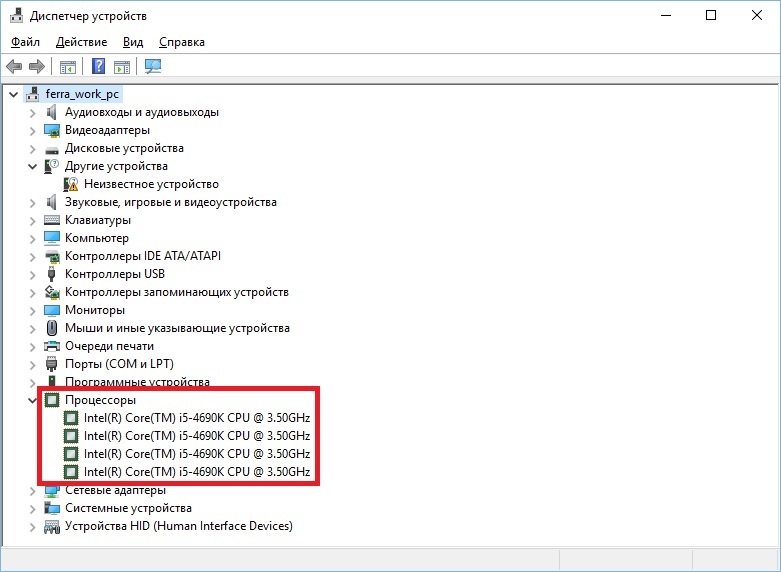The width and height of the screenshot is (781, 572).
Task: Select the Контроллеры USB category label
Action: click(115, 274)
